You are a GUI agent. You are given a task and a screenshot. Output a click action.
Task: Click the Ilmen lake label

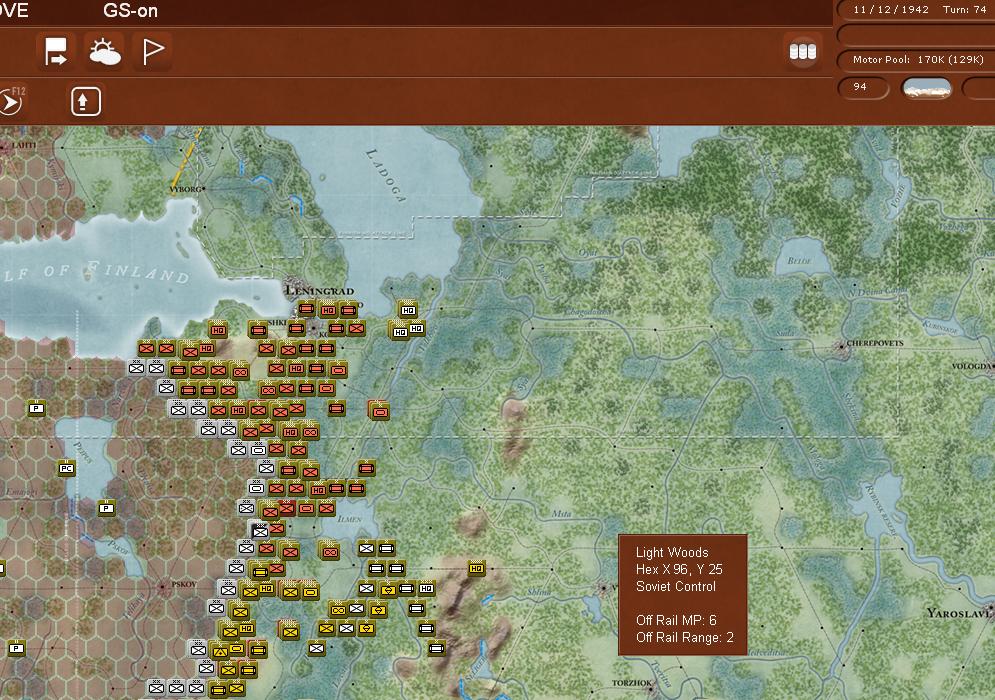coord(350,518)
